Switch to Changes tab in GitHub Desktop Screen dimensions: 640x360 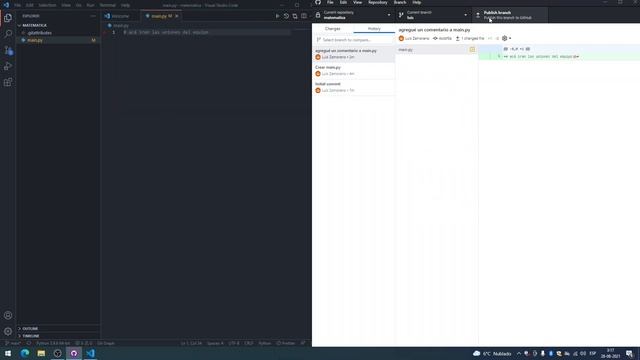pyautogui.click(x=333, y=29)
